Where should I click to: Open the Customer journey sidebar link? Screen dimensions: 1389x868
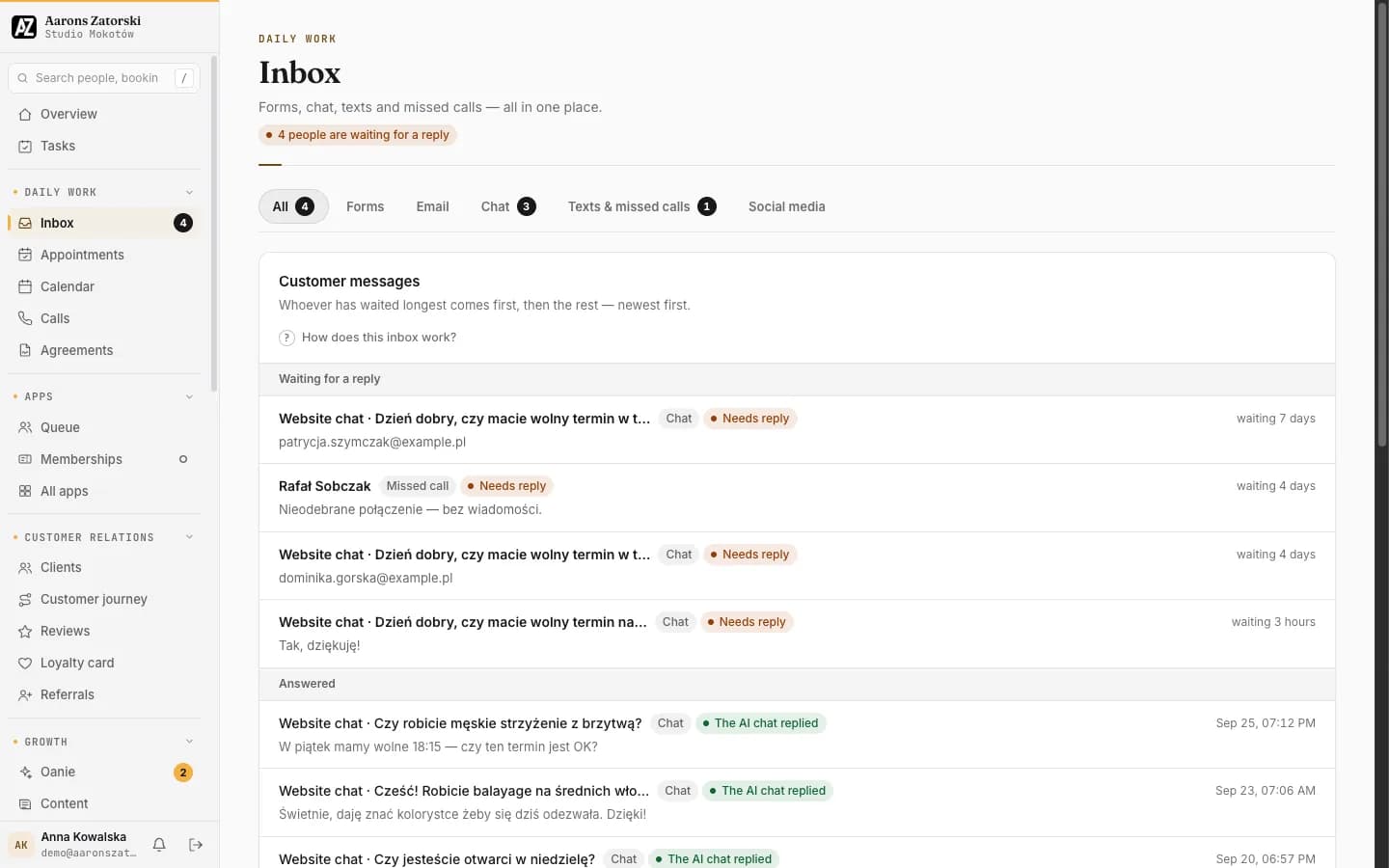pos(104,599)
